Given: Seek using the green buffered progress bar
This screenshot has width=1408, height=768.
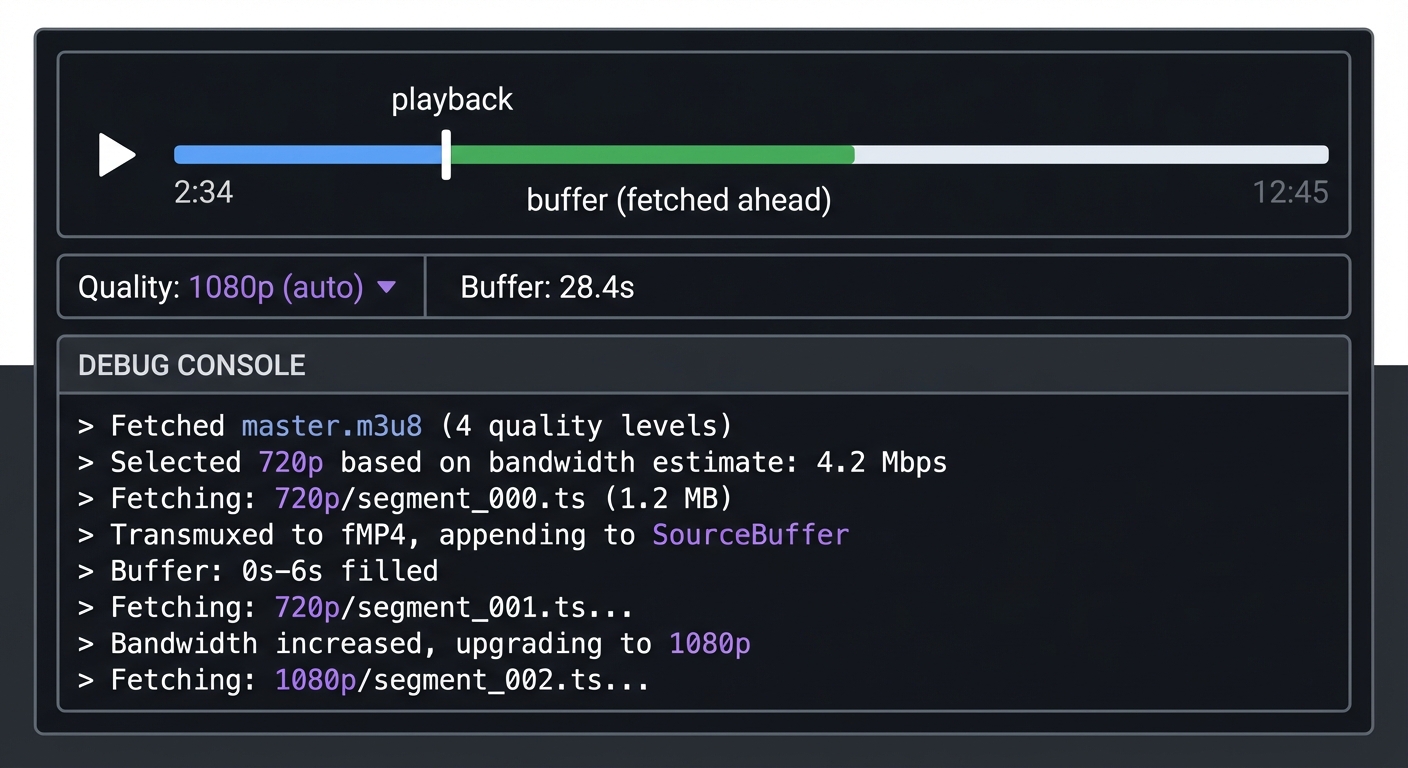Looking at the screenshot, I should coord(650,155).
